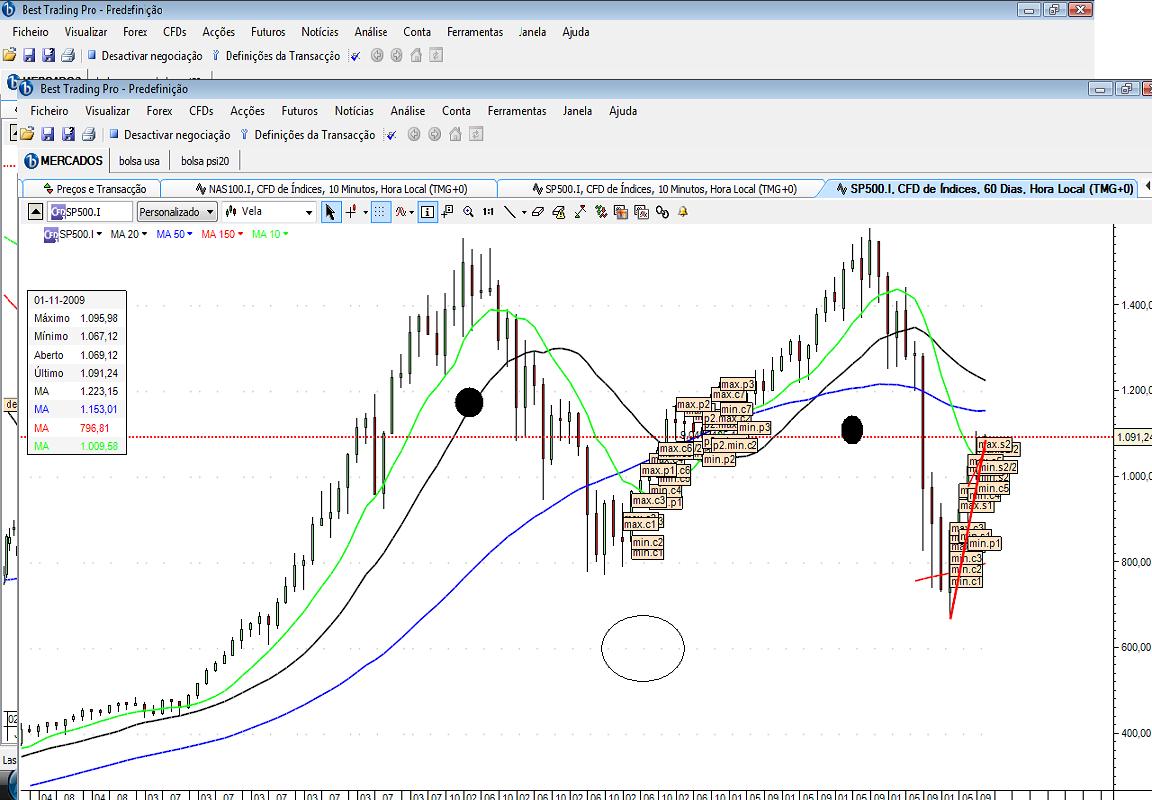Click the 1.091,24 price label on axis
The width and height of the screenshot is (1152, 800).
click(1133, 437)
